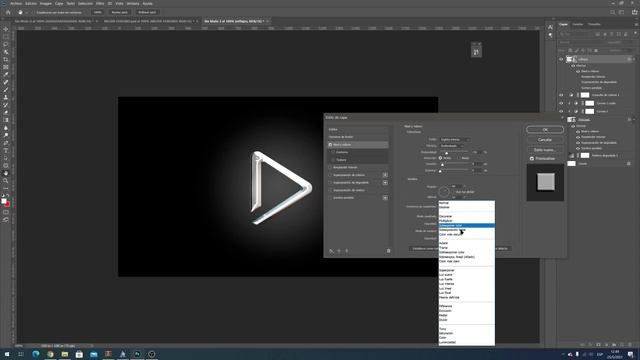
Task: Enable the Textura checkbox
Action: click(x=333, y=160)
